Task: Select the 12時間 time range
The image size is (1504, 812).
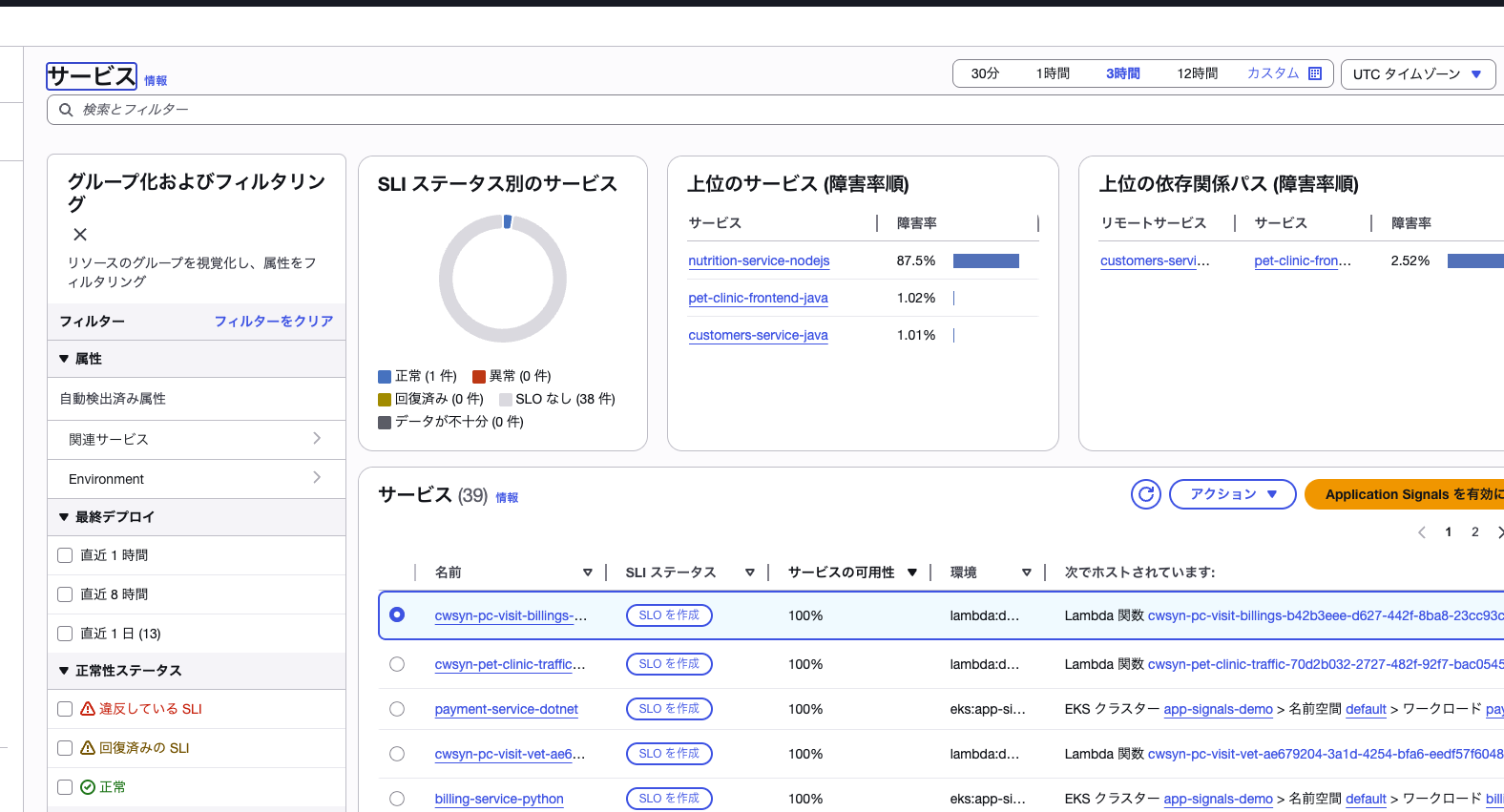Action: [1197, 73]
